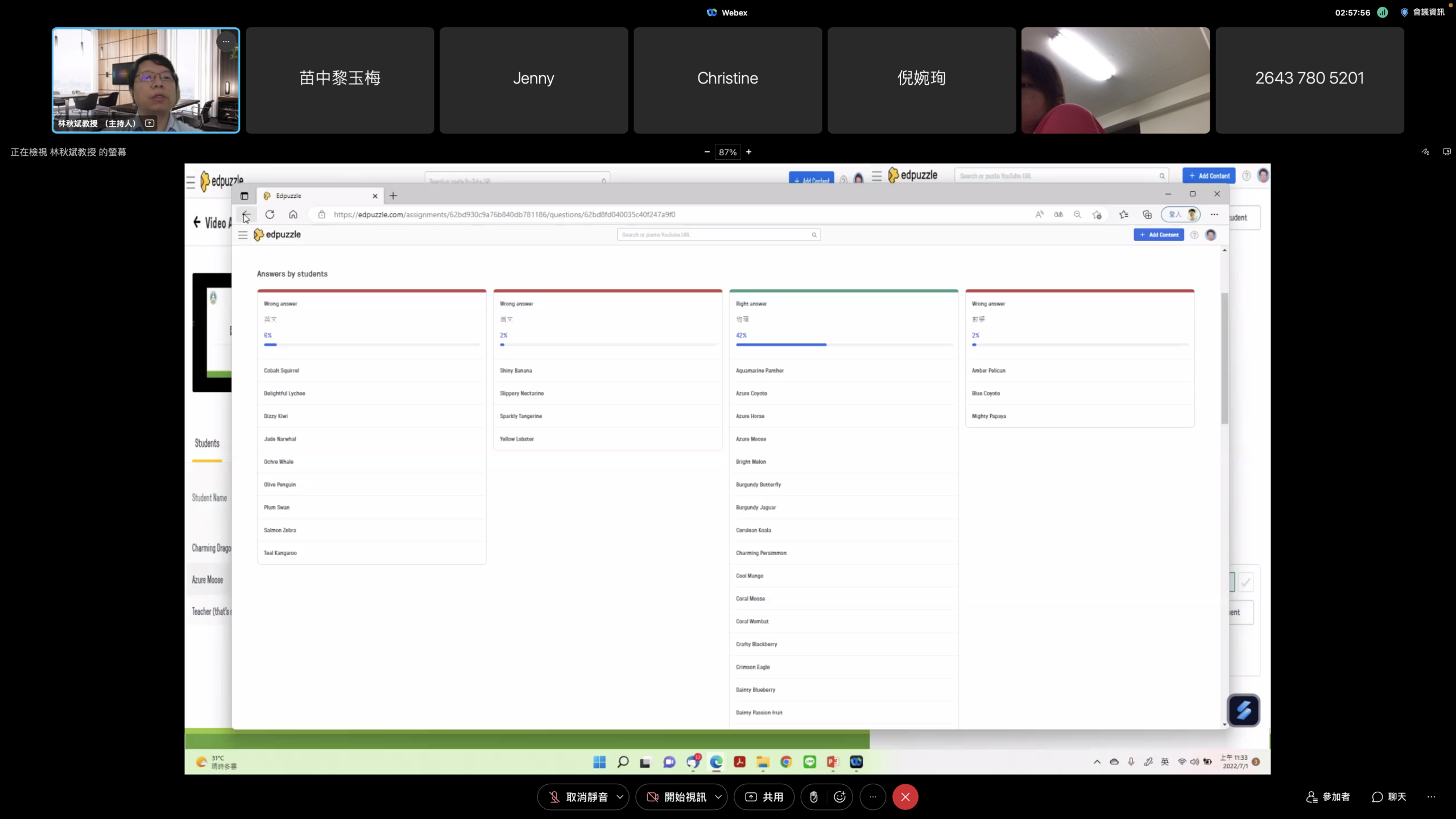Click the zoom in plus button
This screenshot has height=819, width=1456.
tap(749, 152)
